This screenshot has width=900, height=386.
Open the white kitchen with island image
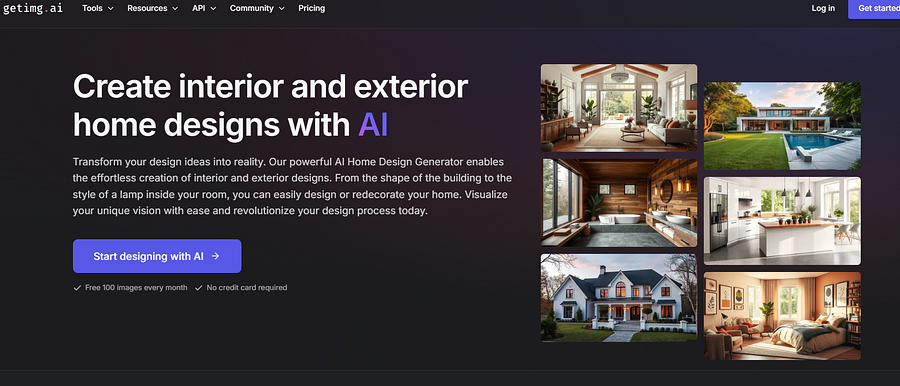click(x=782, y=221)
